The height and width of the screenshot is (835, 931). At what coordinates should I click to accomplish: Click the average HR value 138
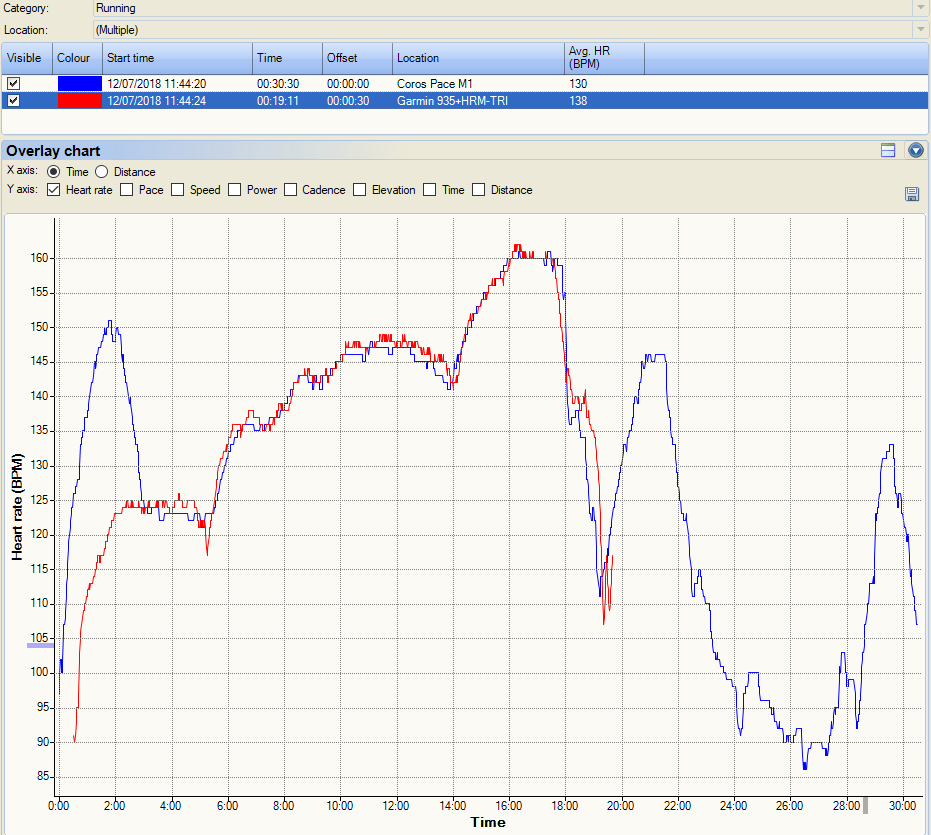(578, 101)
